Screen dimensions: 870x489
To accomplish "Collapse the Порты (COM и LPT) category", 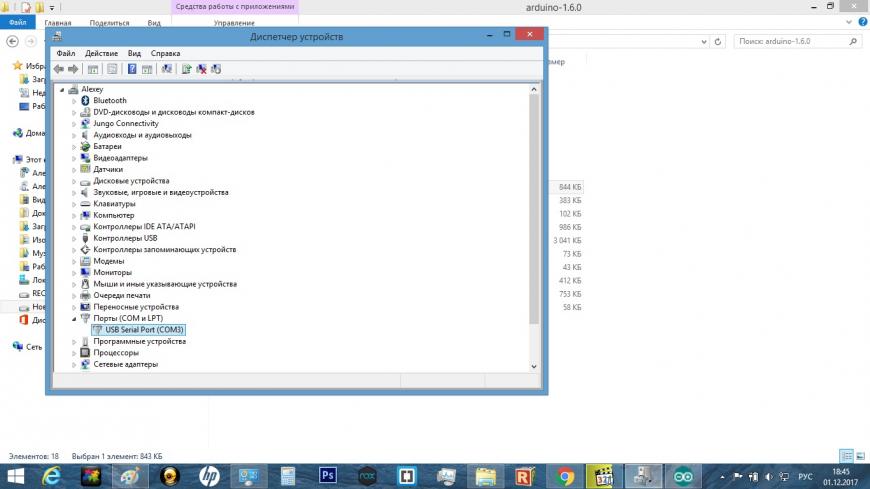I will click(x=74, y=319).
